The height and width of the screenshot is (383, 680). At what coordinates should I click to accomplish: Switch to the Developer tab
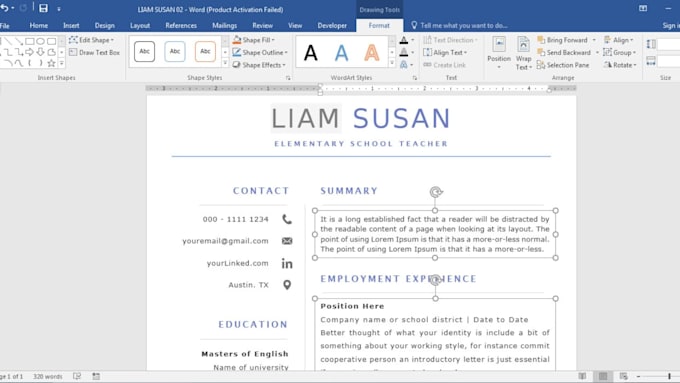coord(332,26)
